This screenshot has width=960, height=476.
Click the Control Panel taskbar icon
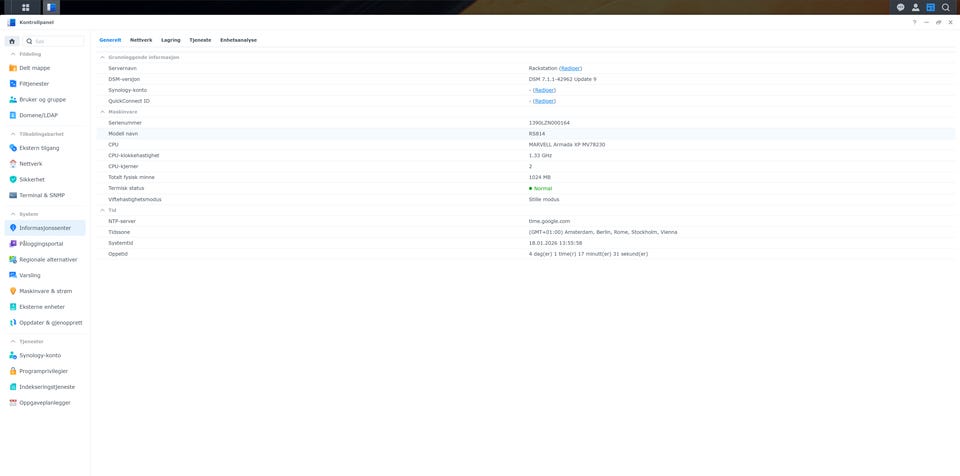coord(51,7)
